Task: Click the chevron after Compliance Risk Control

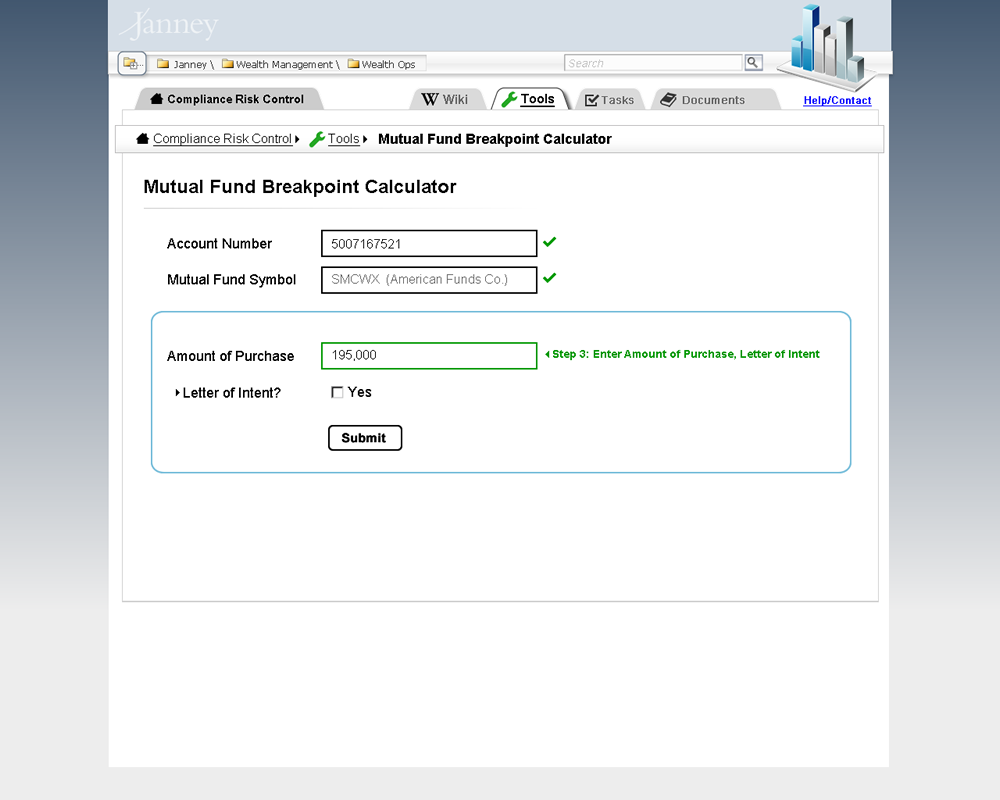Action: [296, 139]
